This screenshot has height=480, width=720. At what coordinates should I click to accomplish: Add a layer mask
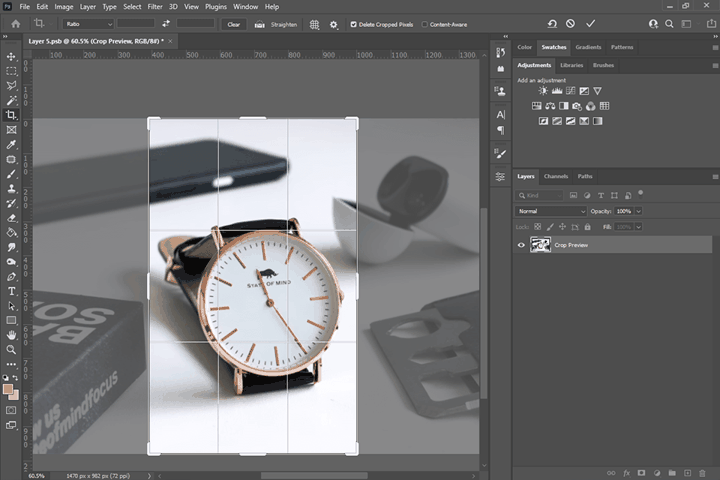pyautogui.click(x=641, y=473)
